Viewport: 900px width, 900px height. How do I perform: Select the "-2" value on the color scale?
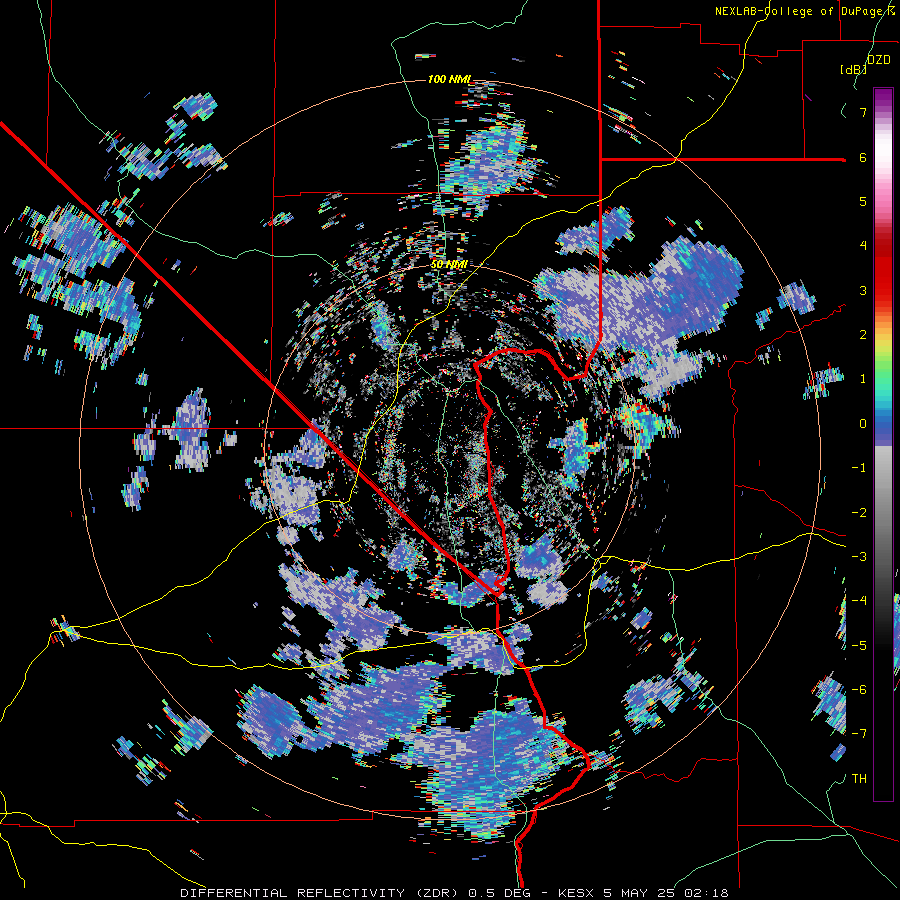tap(859, 513)
